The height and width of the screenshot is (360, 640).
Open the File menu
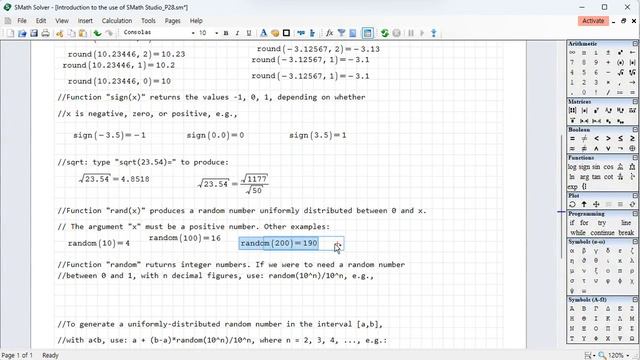[22, 21]
